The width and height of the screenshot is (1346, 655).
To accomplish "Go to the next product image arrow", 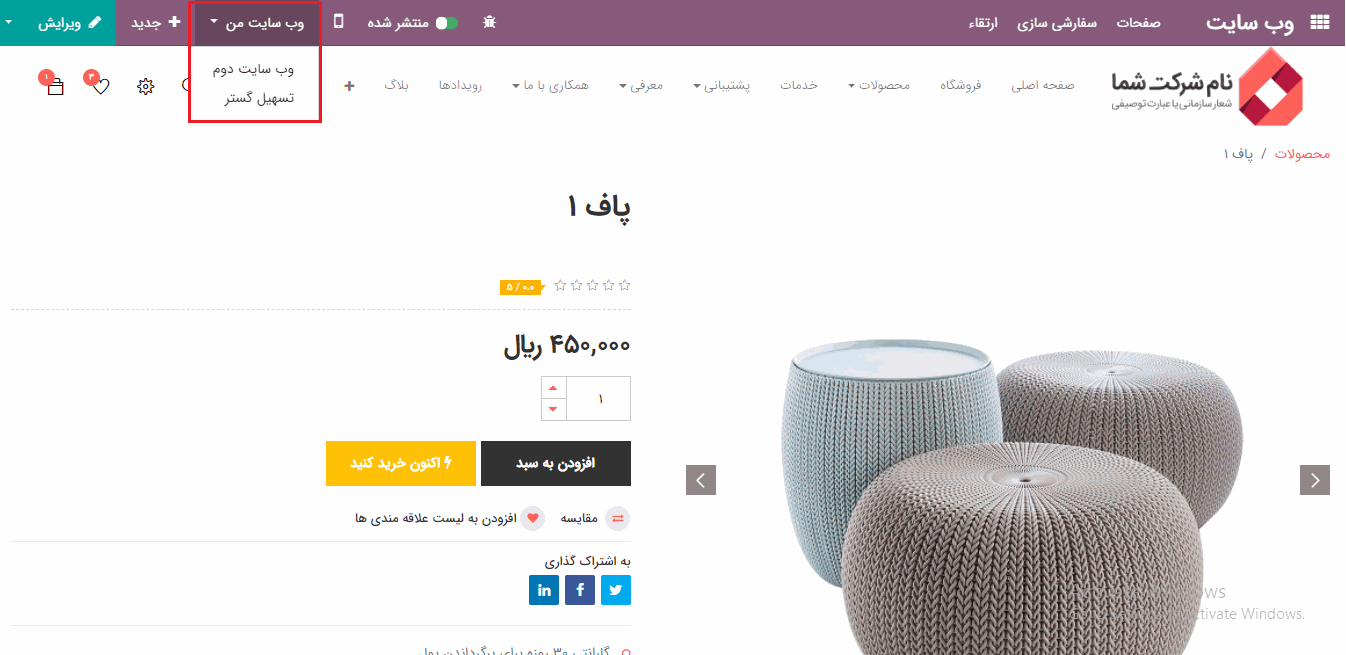I will 1315,480.
